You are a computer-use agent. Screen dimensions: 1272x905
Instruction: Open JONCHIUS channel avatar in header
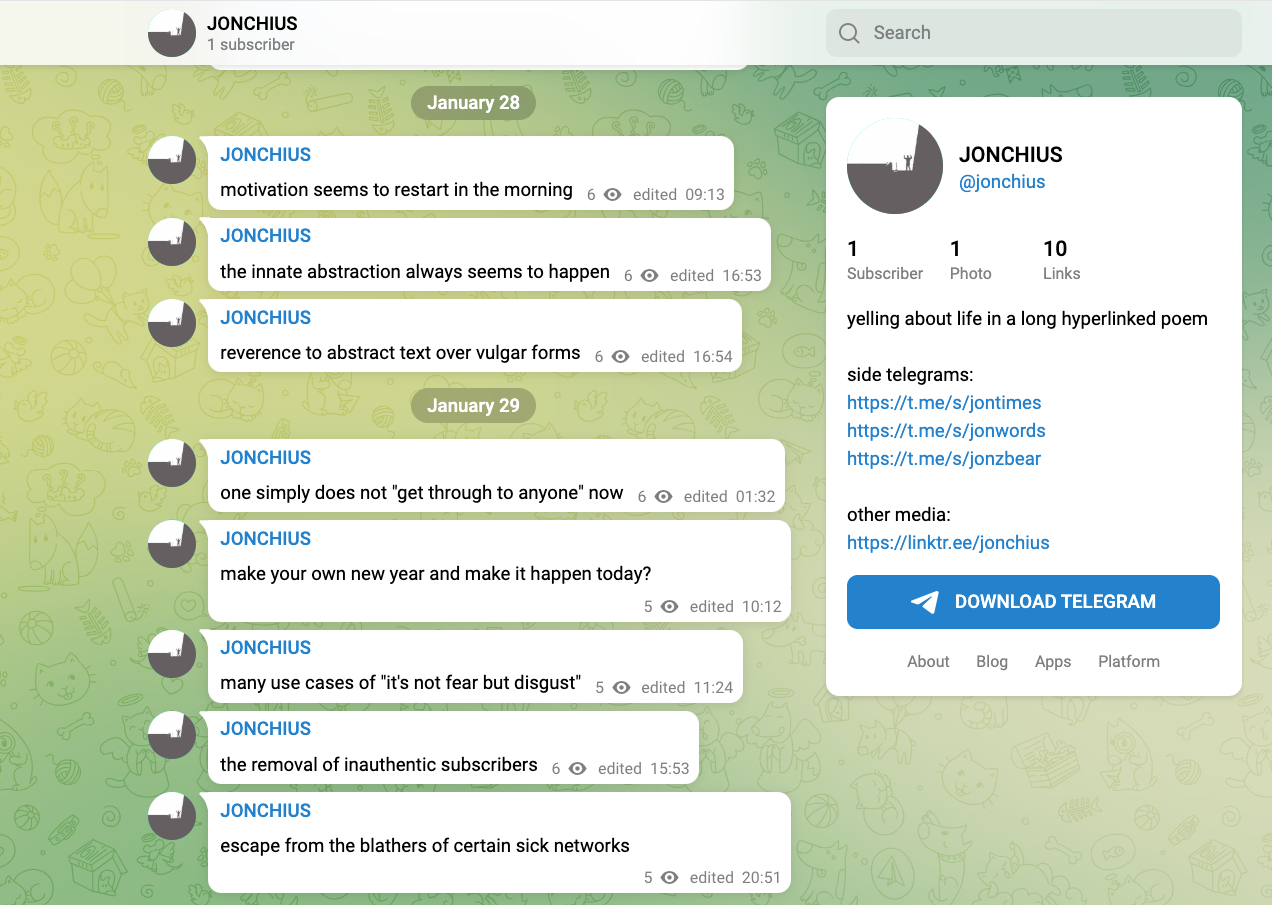[172, 33]
